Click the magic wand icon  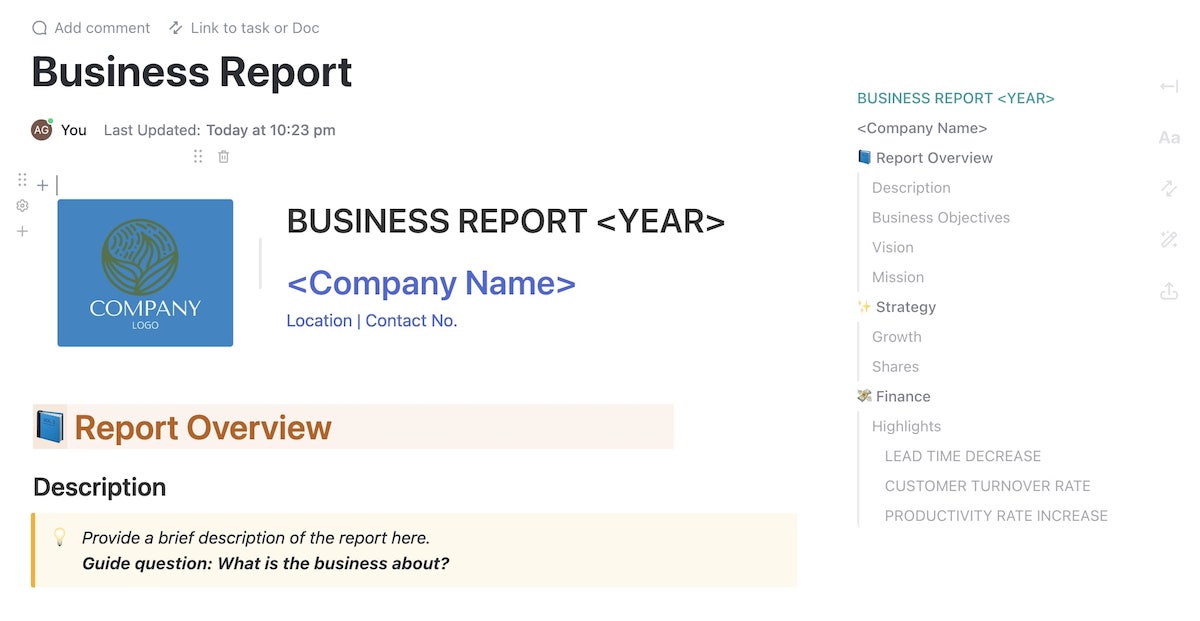(x=1168, y=239)
